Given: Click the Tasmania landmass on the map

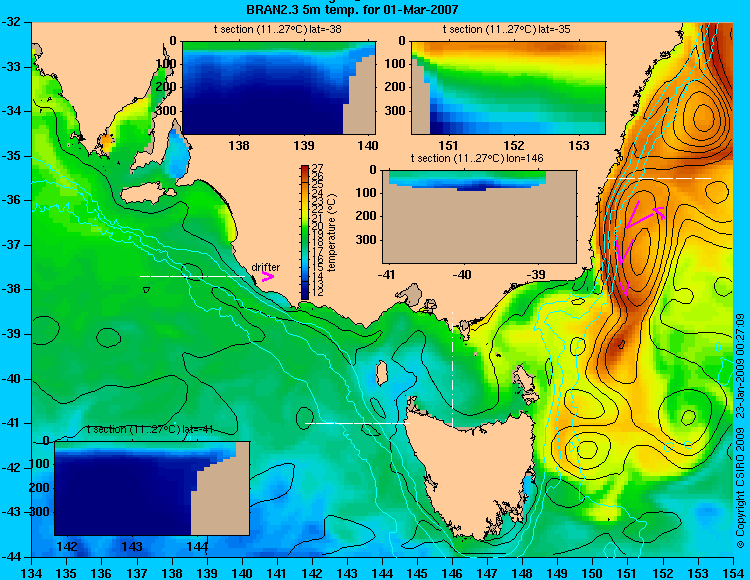Looking at the screenshot, I should coord(471,476).
